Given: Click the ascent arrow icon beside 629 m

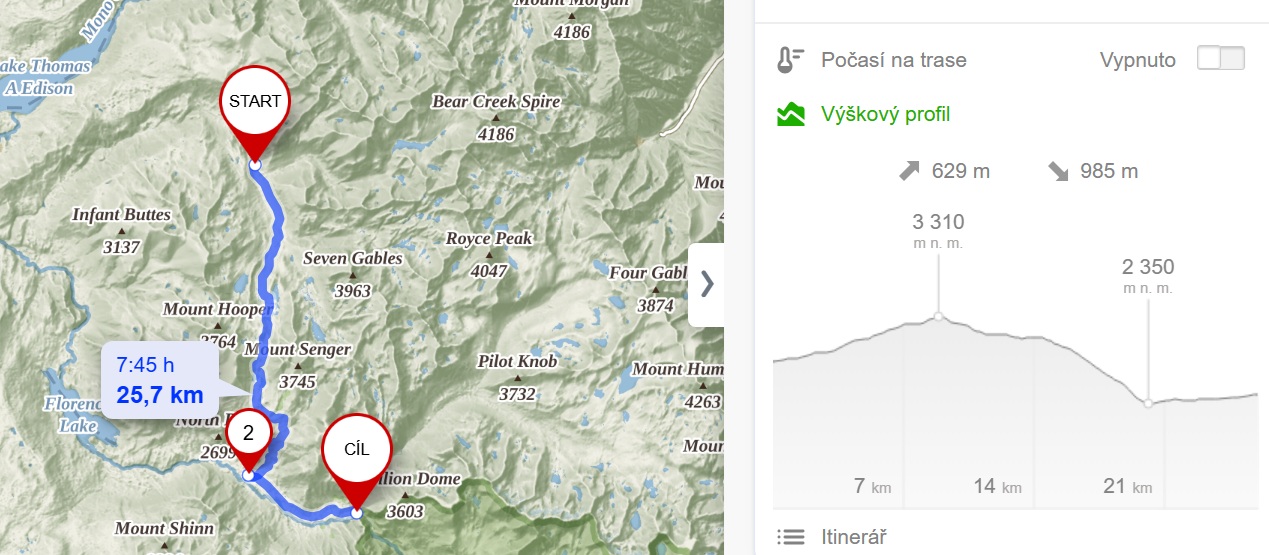Looking at the screenshot, I should click(908, 171).
